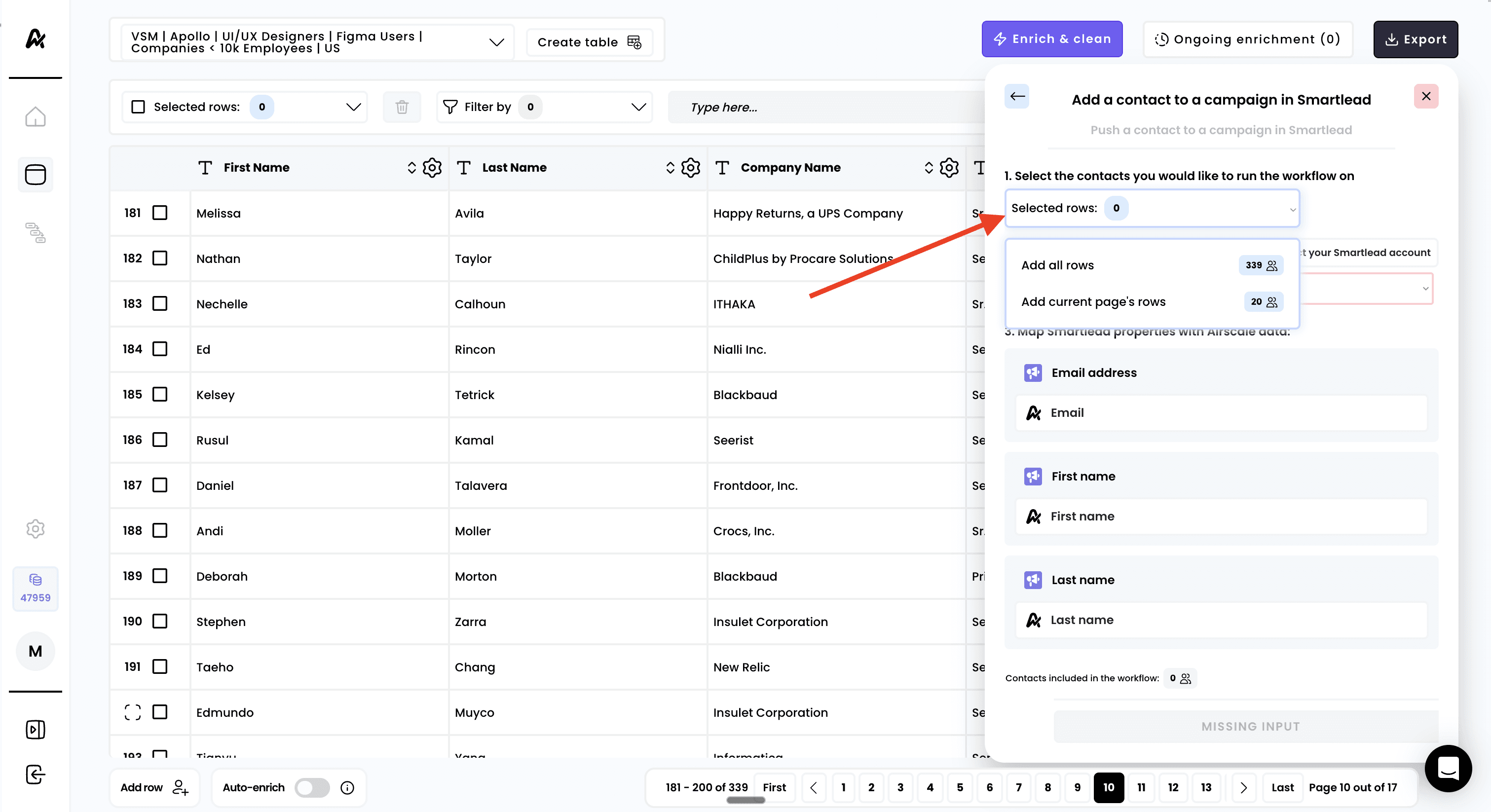Toggle the Auto-enrich switch
The height and width of the screenshot is (812, 1491).
click(312, 787)
